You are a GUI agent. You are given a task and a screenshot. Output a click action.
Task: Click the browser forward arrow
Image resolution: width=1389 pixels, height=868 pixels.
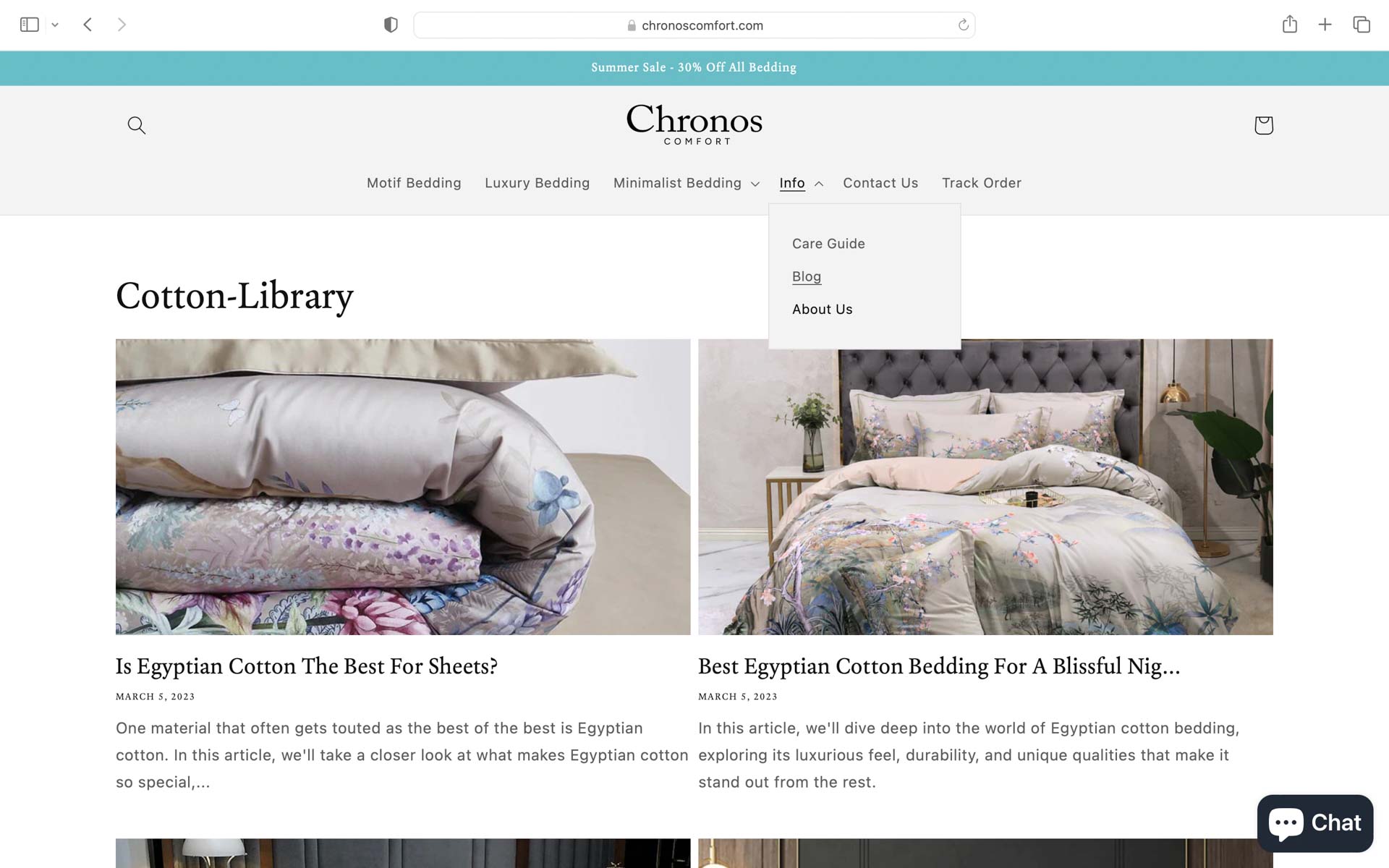(122, 25)
